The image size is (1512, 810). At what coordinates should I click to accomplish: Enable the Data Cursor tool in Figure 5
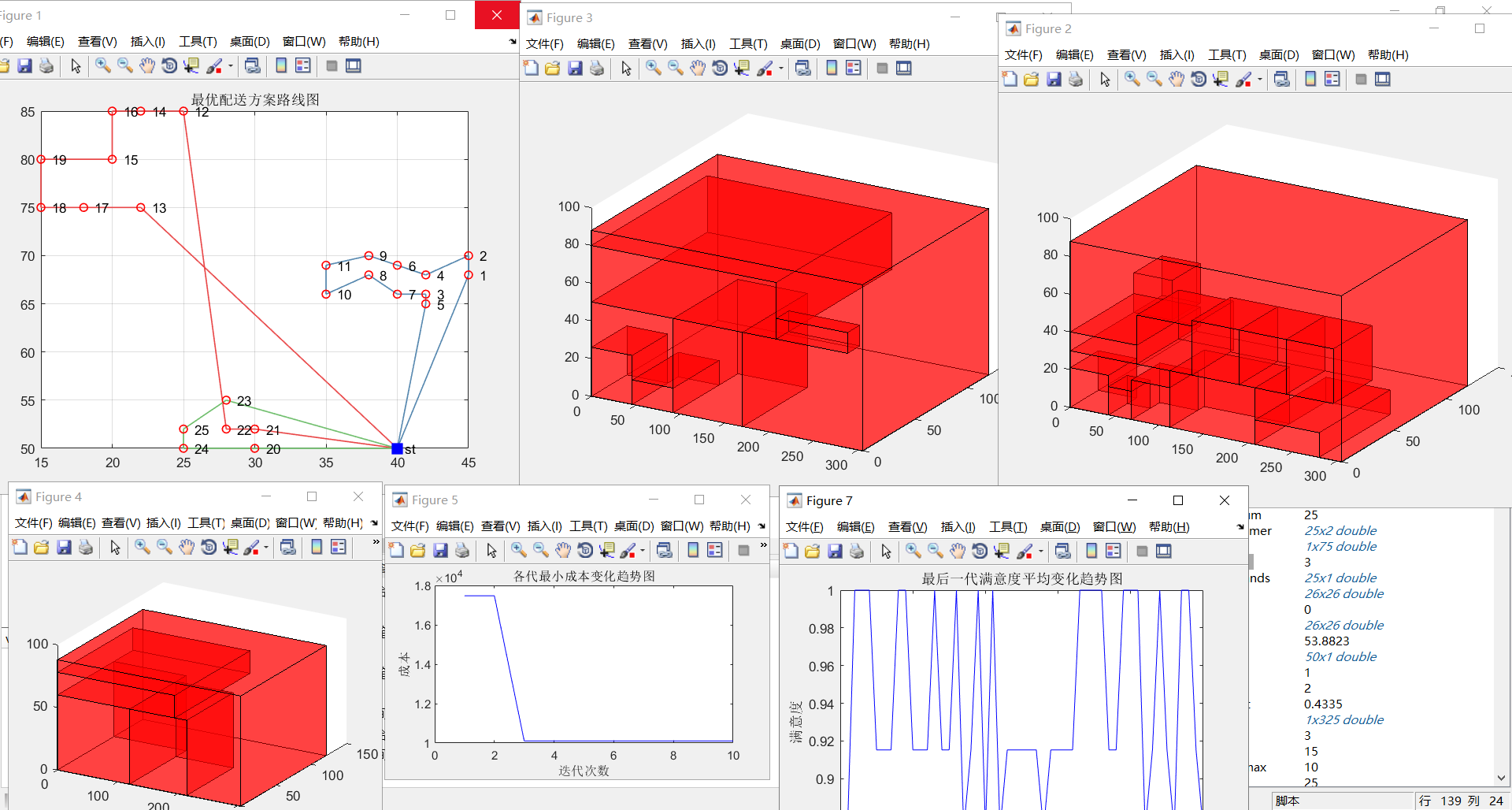coord(607,550)
